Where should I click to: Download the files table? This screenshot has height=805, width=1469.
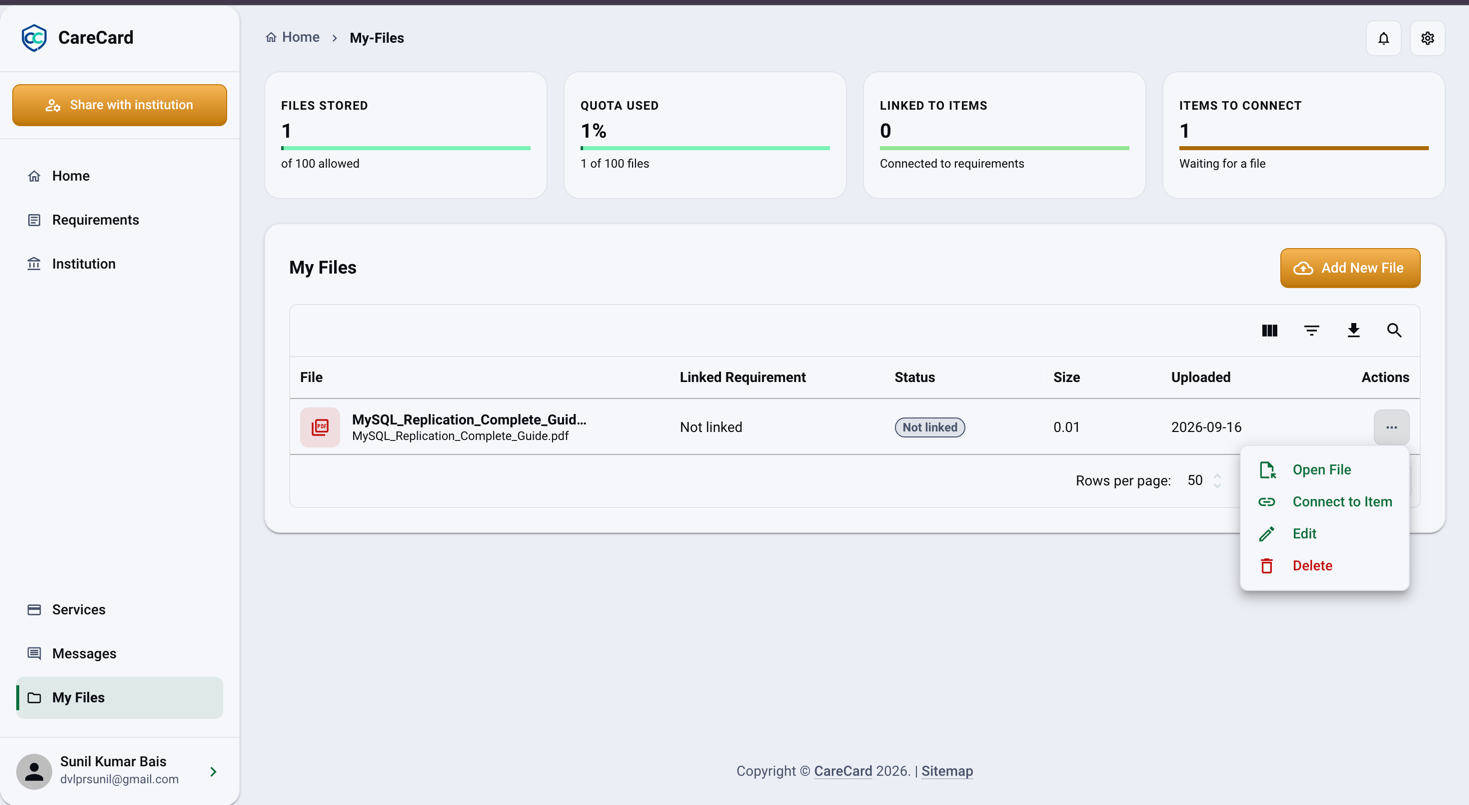coord(1354,331)
